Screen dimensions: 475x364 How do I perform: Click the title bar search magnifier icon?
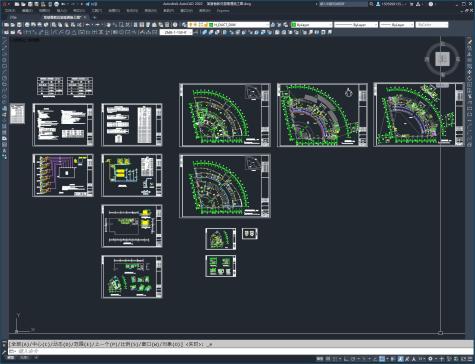point(371,4)
